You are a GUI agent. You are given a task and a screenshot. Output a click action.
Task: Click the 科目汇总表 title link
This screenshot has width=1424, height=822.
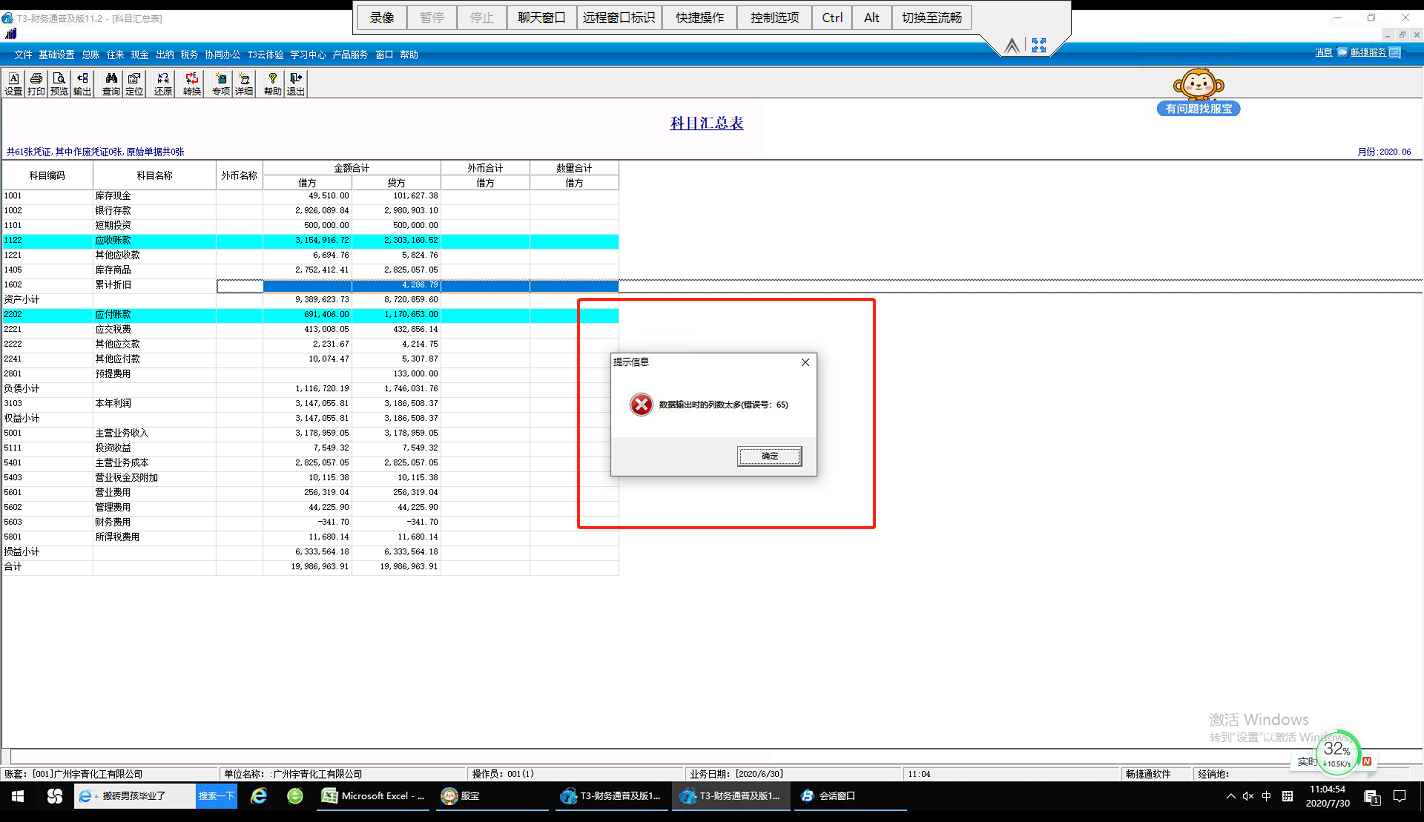pyautogui.click(x=707, y=124)
